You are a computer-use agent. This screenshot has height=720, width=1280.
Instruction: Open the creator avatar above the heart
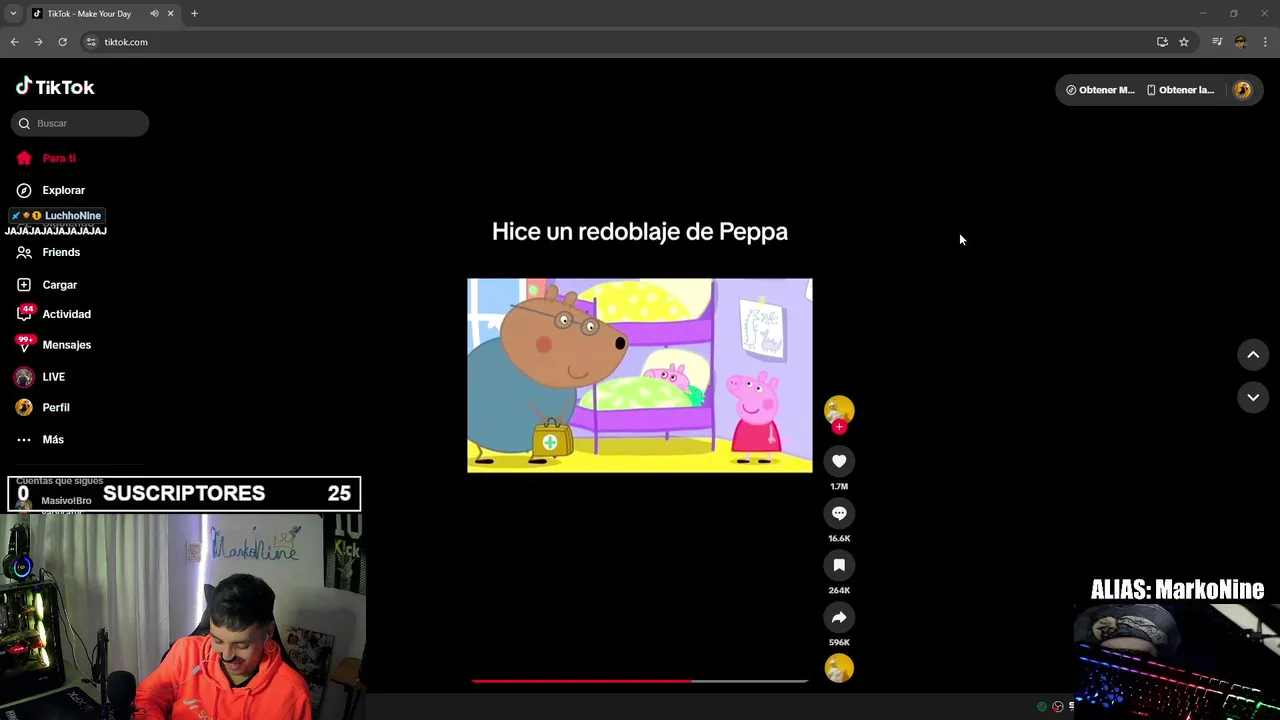click(x=839, y=410)
